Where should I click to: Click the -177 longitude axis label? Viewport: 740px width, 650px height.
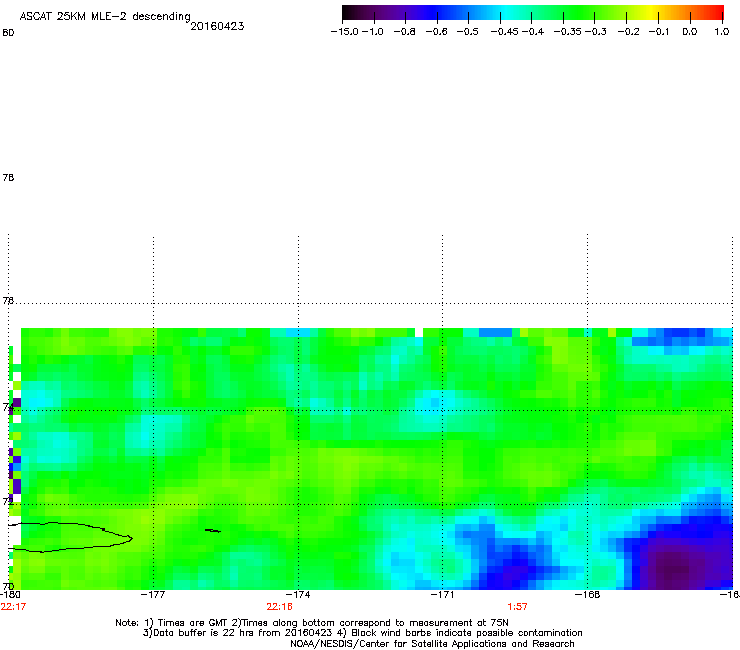153,595
